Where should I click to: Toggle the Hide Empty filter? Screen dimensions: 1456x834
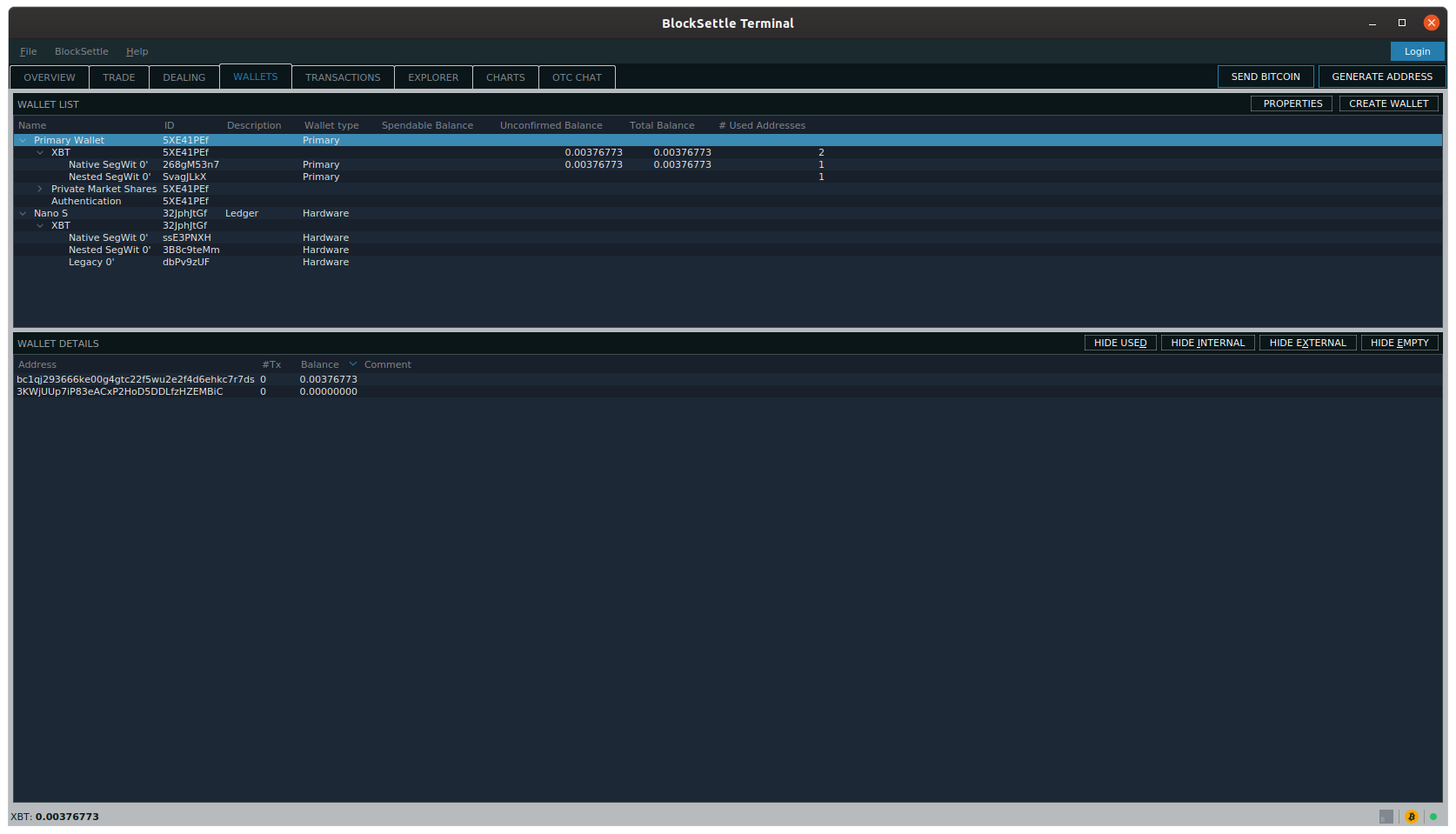(x=1399, y=343)
